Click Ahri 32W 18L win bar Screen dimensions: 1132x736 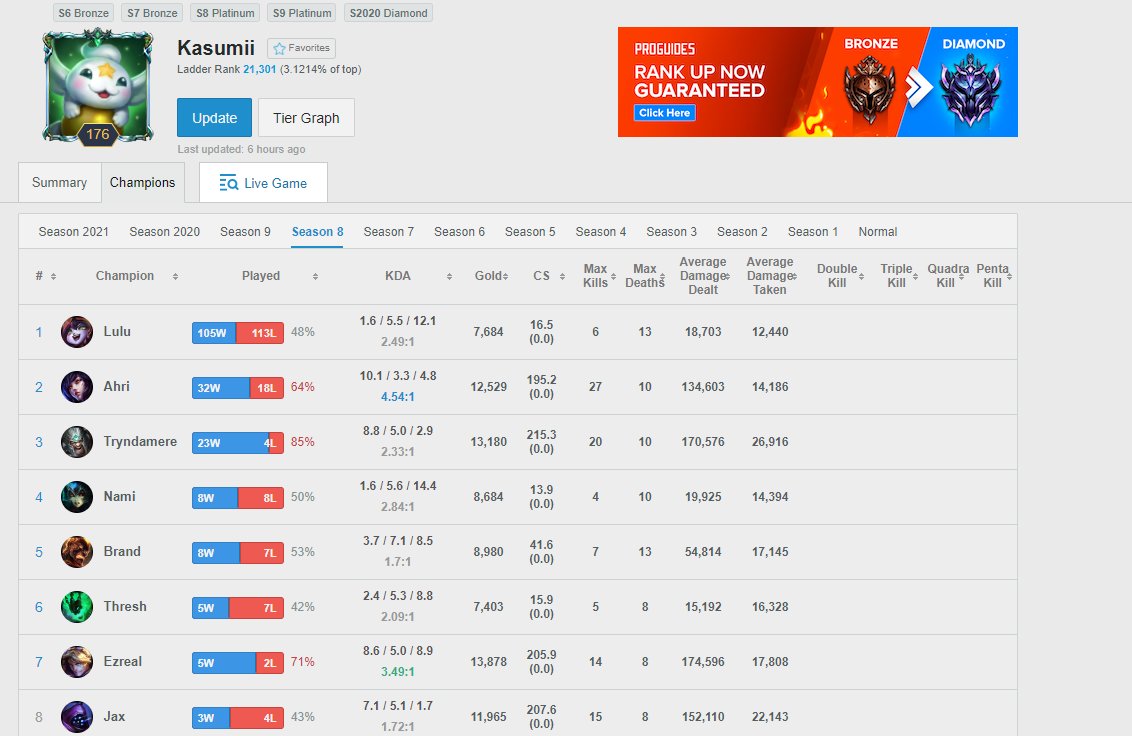(238, 388)
